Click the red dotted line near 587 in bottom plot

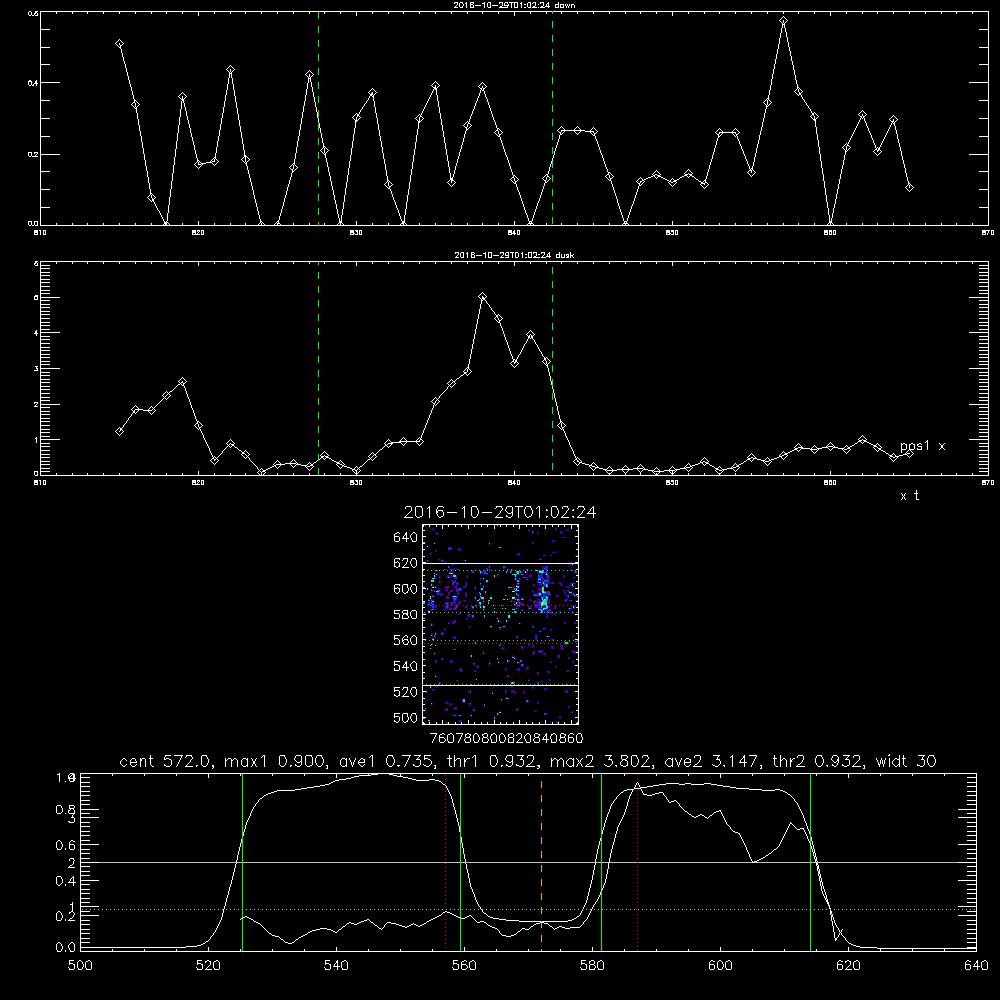(x=637, y=861)
